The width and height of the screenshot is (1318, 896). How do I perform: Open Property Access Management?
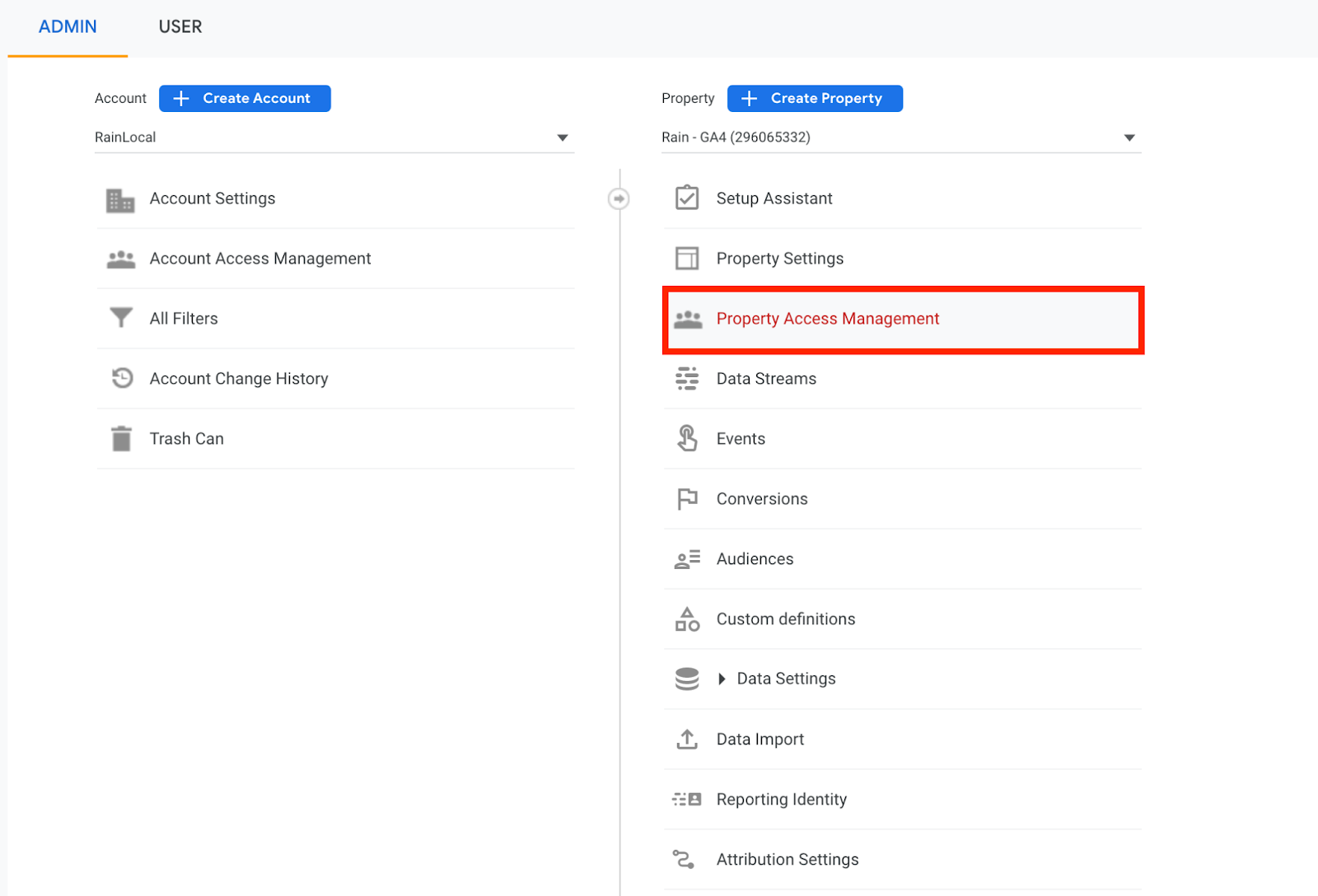(827, 319)
